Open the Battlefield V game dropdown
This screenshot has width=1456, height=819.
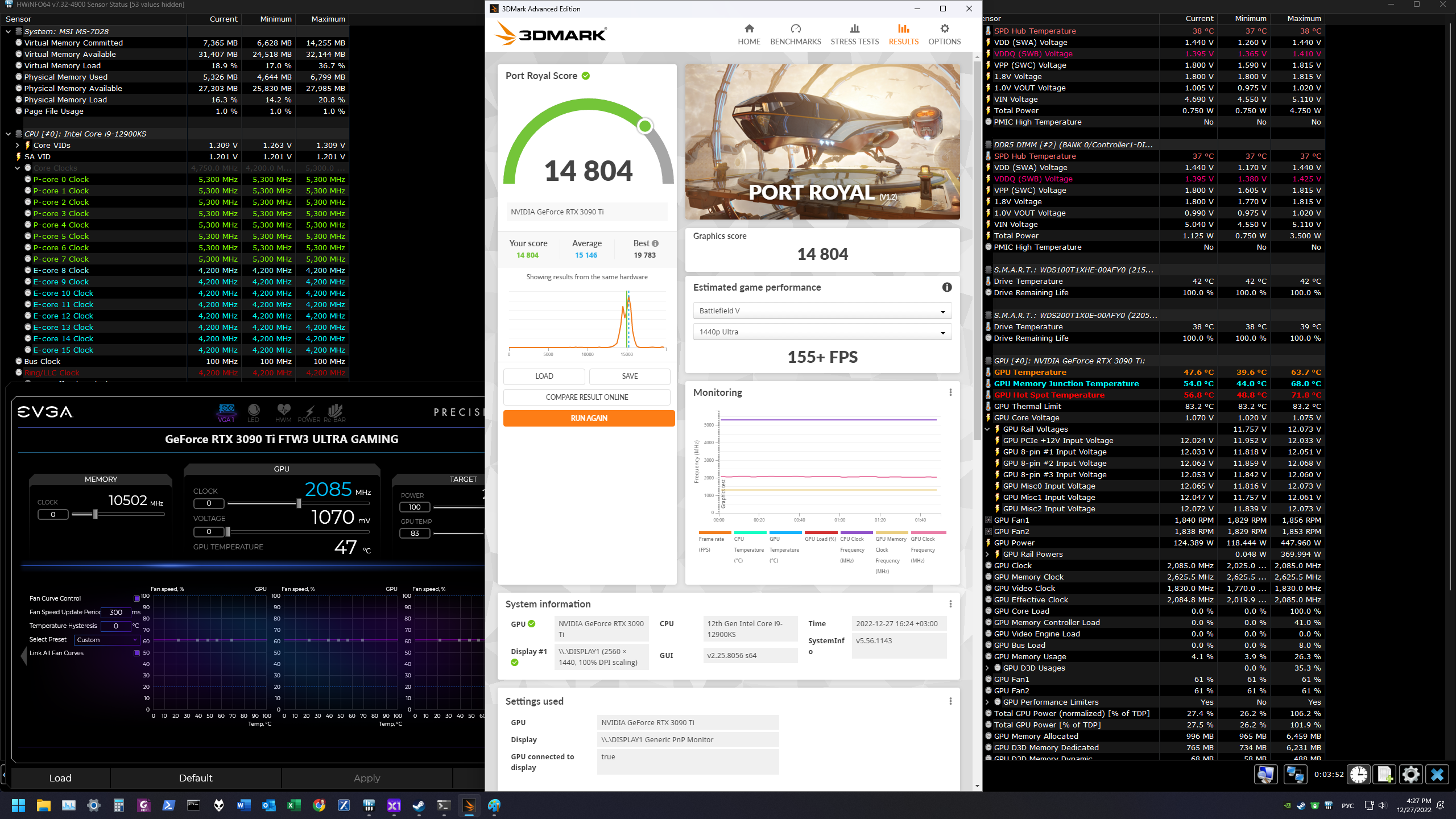point(822,311)
